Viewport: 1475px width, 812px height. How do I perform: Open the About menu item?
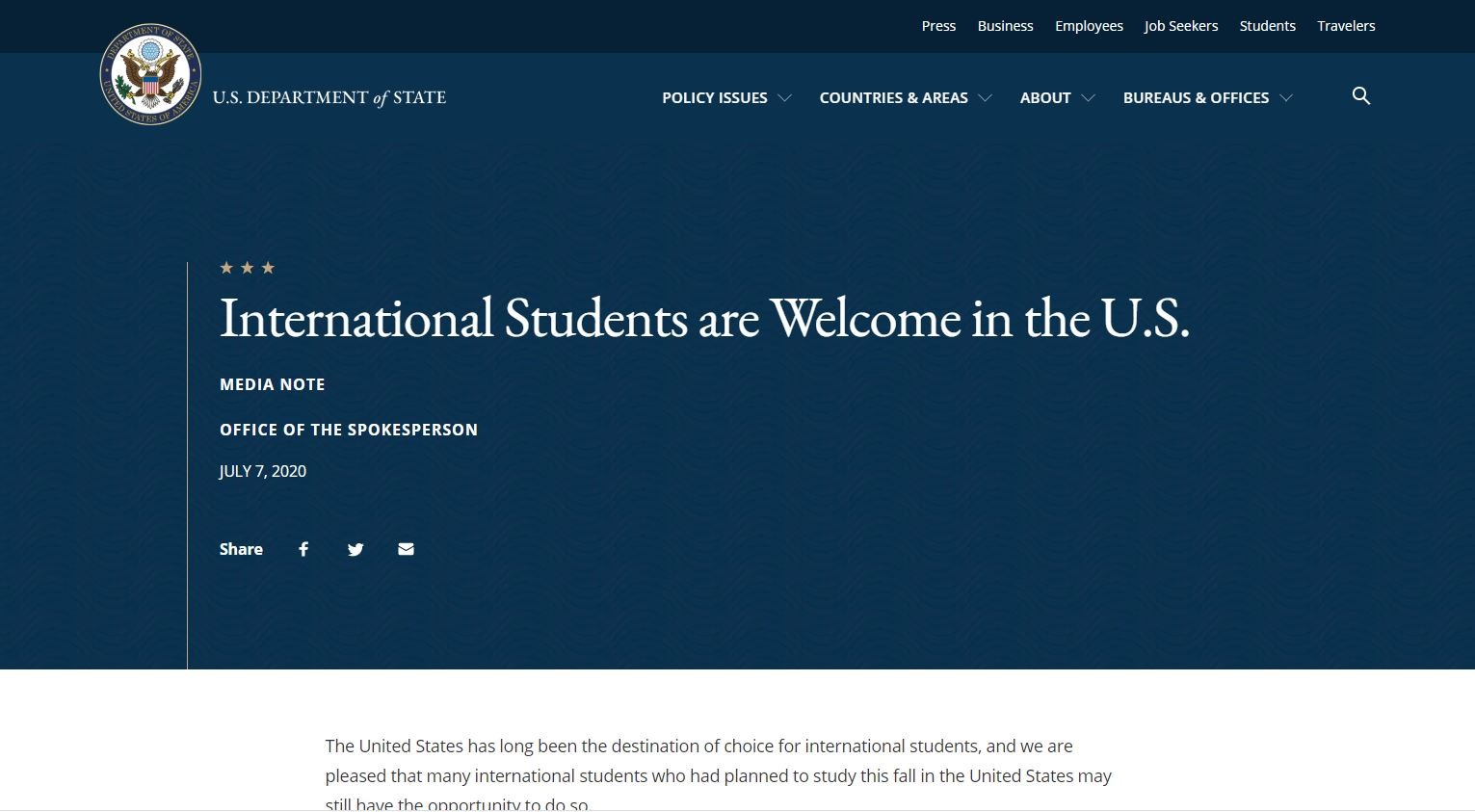point(1044,98)
